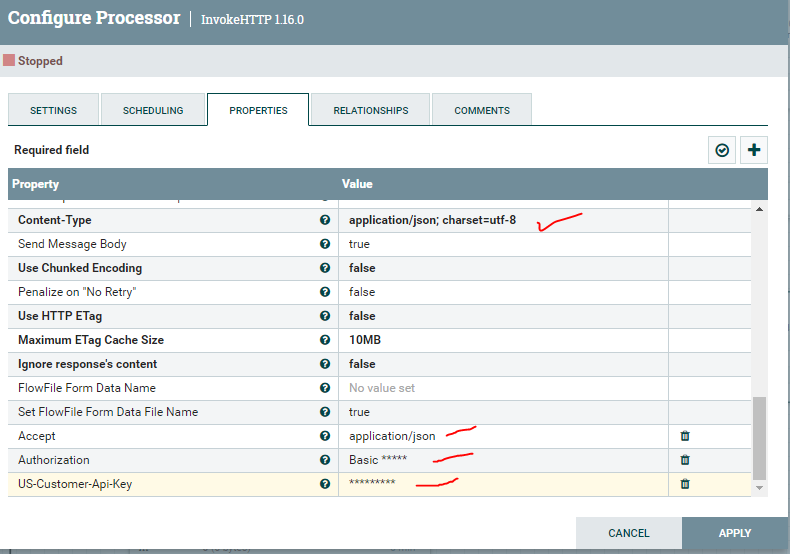Click the properties table scrollbar thumb
790x554 pixels.
click(x=759, y=438)
